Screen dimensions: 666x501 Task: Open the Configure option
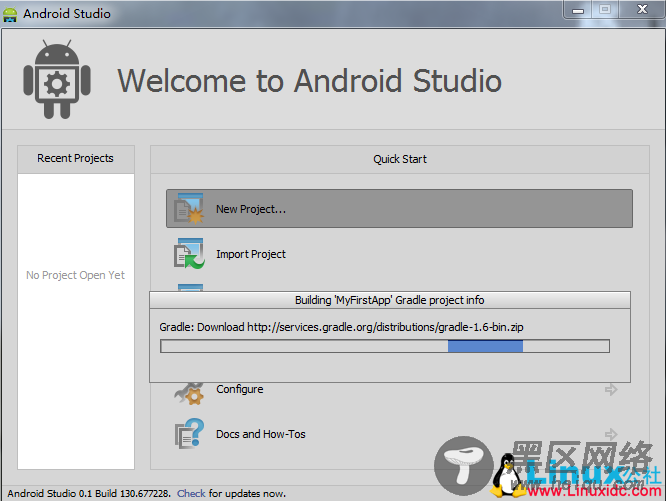pos(240,389)
